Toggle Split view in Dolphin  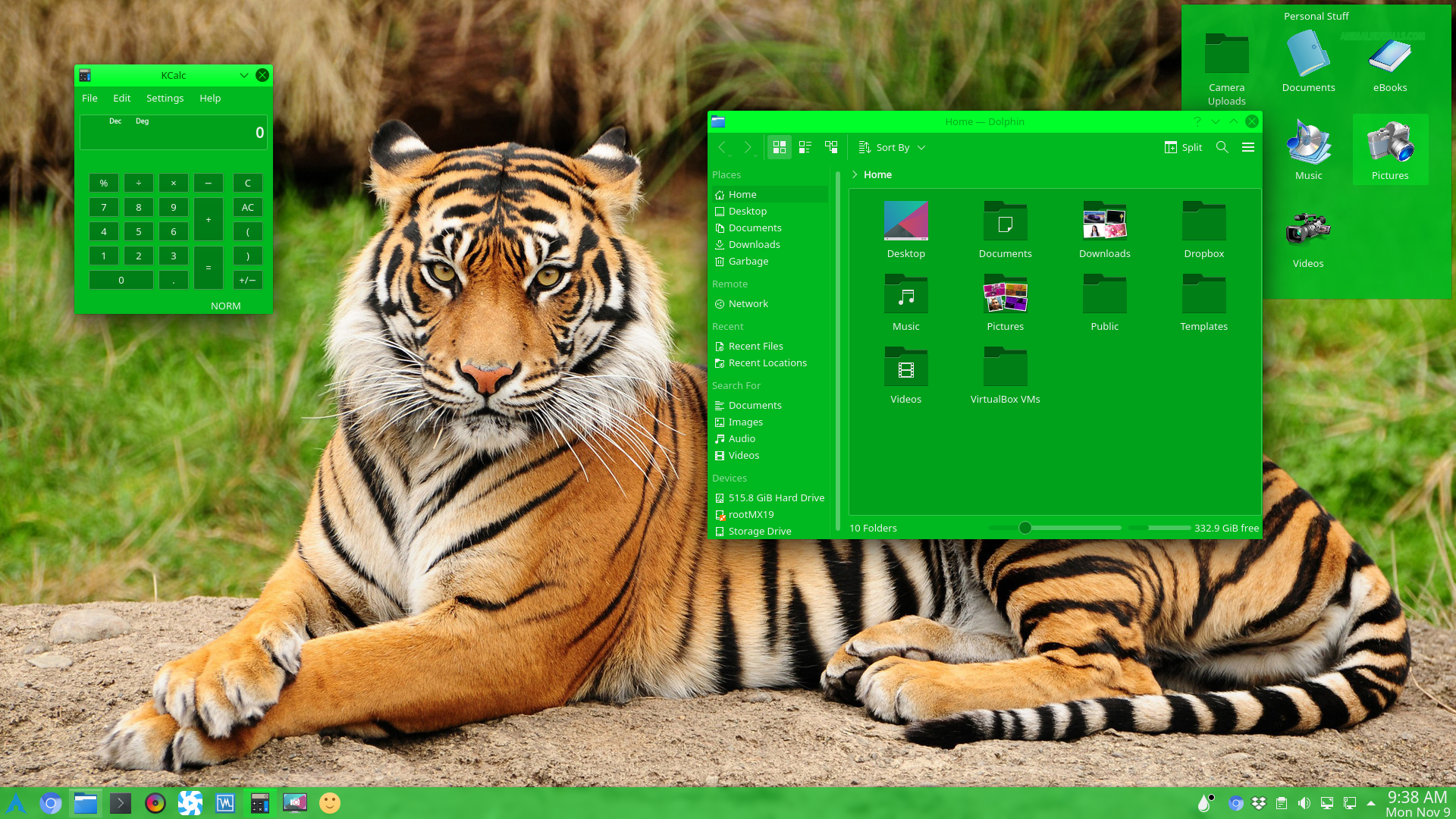coord(1183,147)
